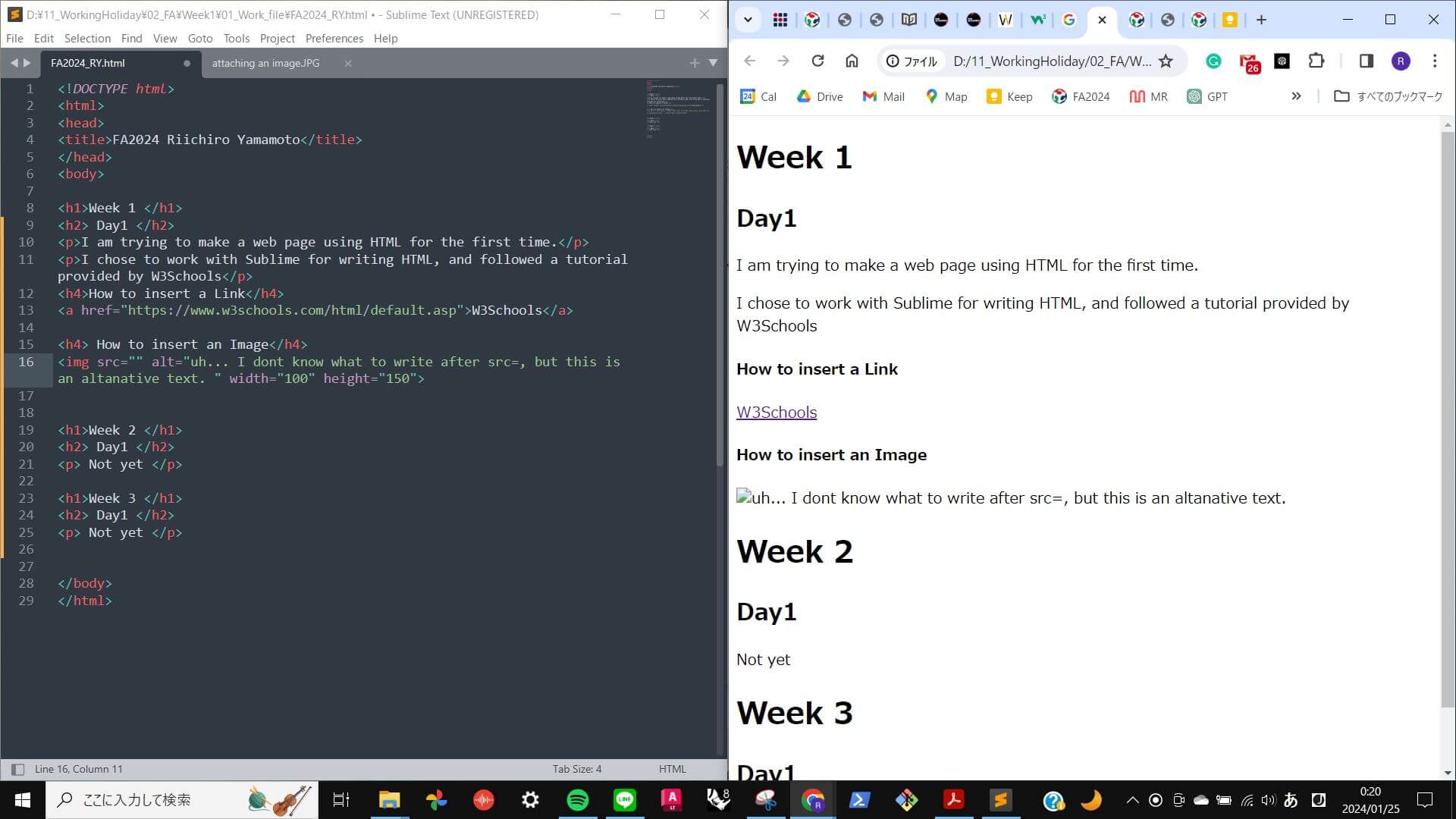
Task: Open the Chrome apps grid tab icon
Action: pos(780,20)
